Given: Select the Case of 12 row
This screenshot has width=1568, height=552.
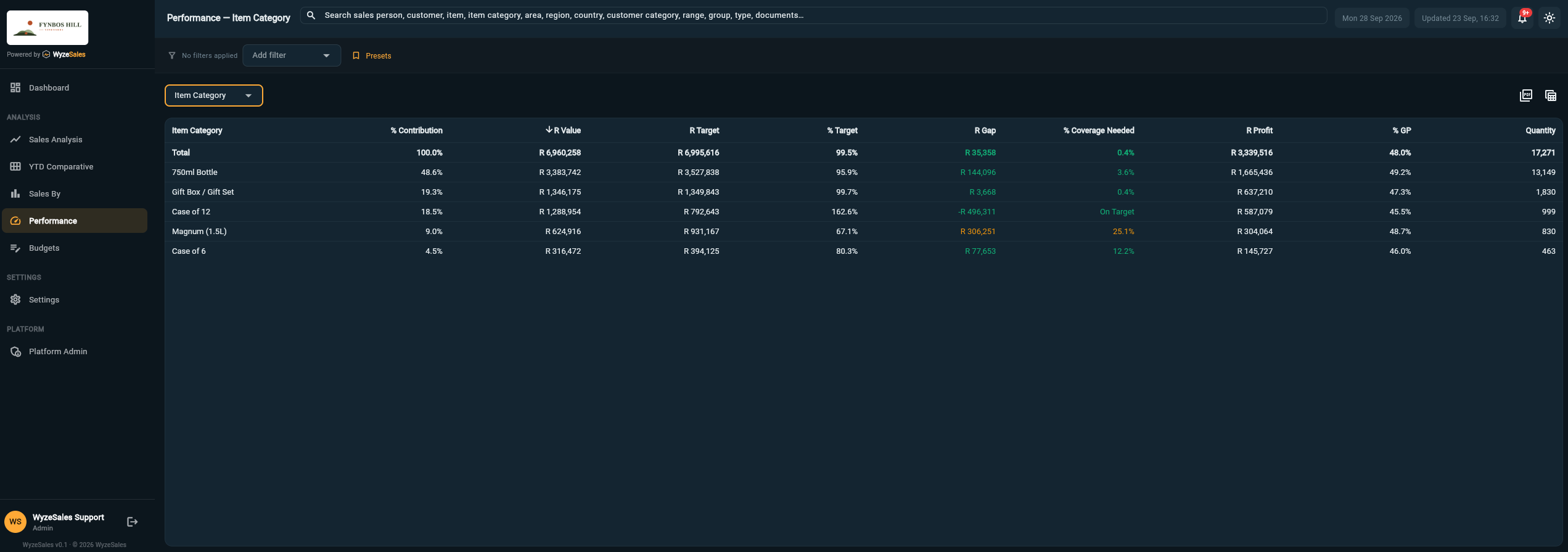Looking at the screenshot, I should coord(863,212).
